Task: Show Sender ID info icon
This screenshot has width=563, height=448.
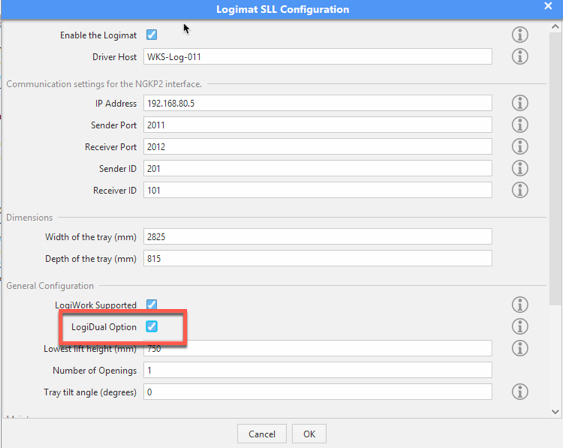Action: (x=520, y=168)
